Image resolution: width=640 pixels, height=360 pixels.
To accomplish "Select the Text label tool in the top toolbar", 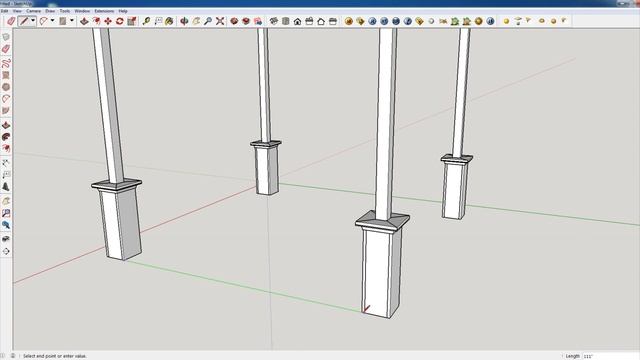I will click(158, 21).
